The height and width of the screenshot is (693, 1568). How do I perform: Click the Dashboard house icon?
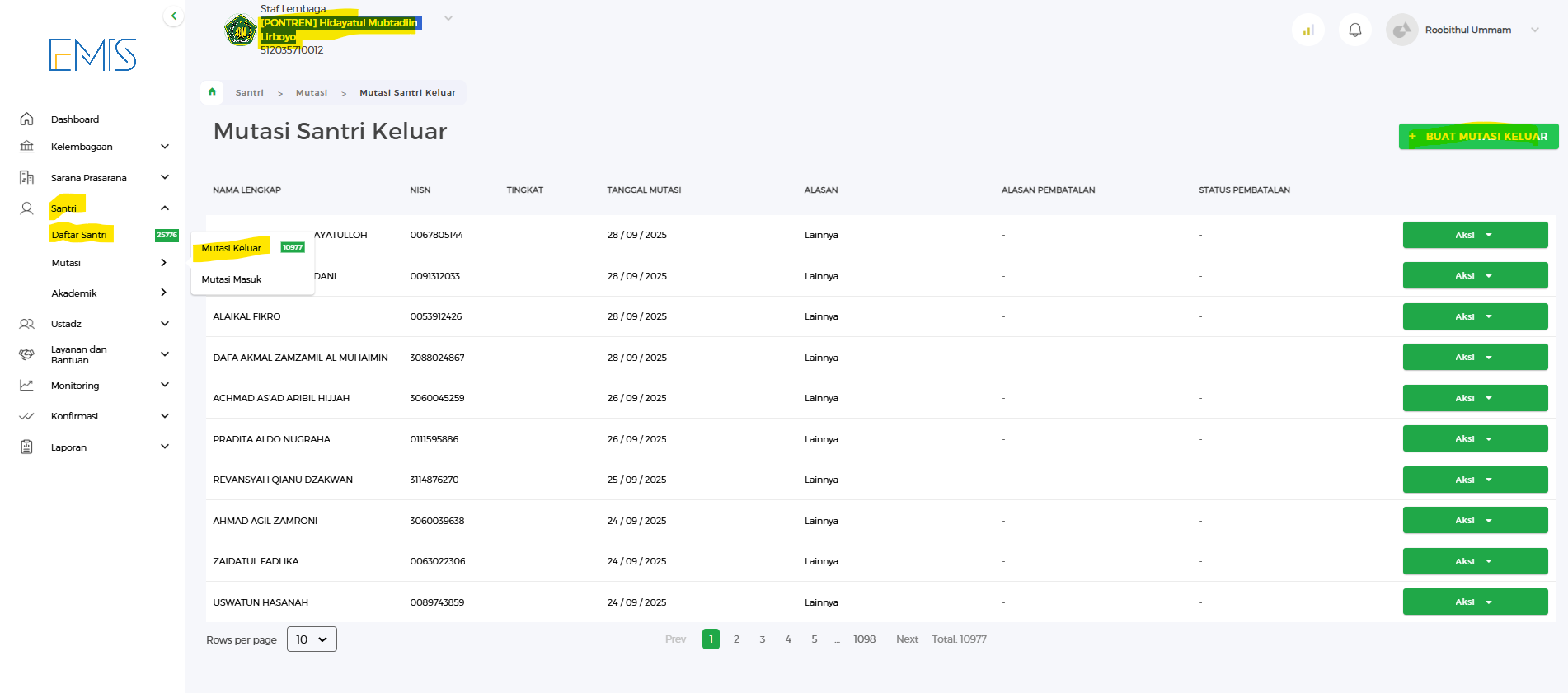[26, 119]
